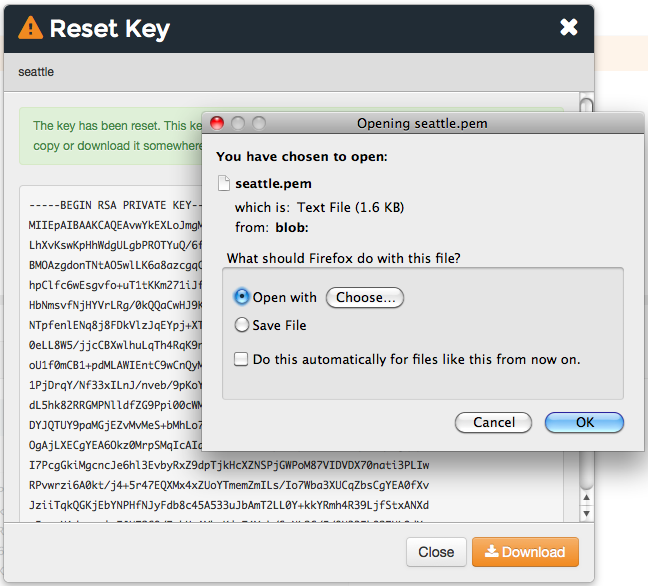The height and width of the screenshot is (586, 648).
Task: Click the seattle.pem file icon
Action: 224,184
